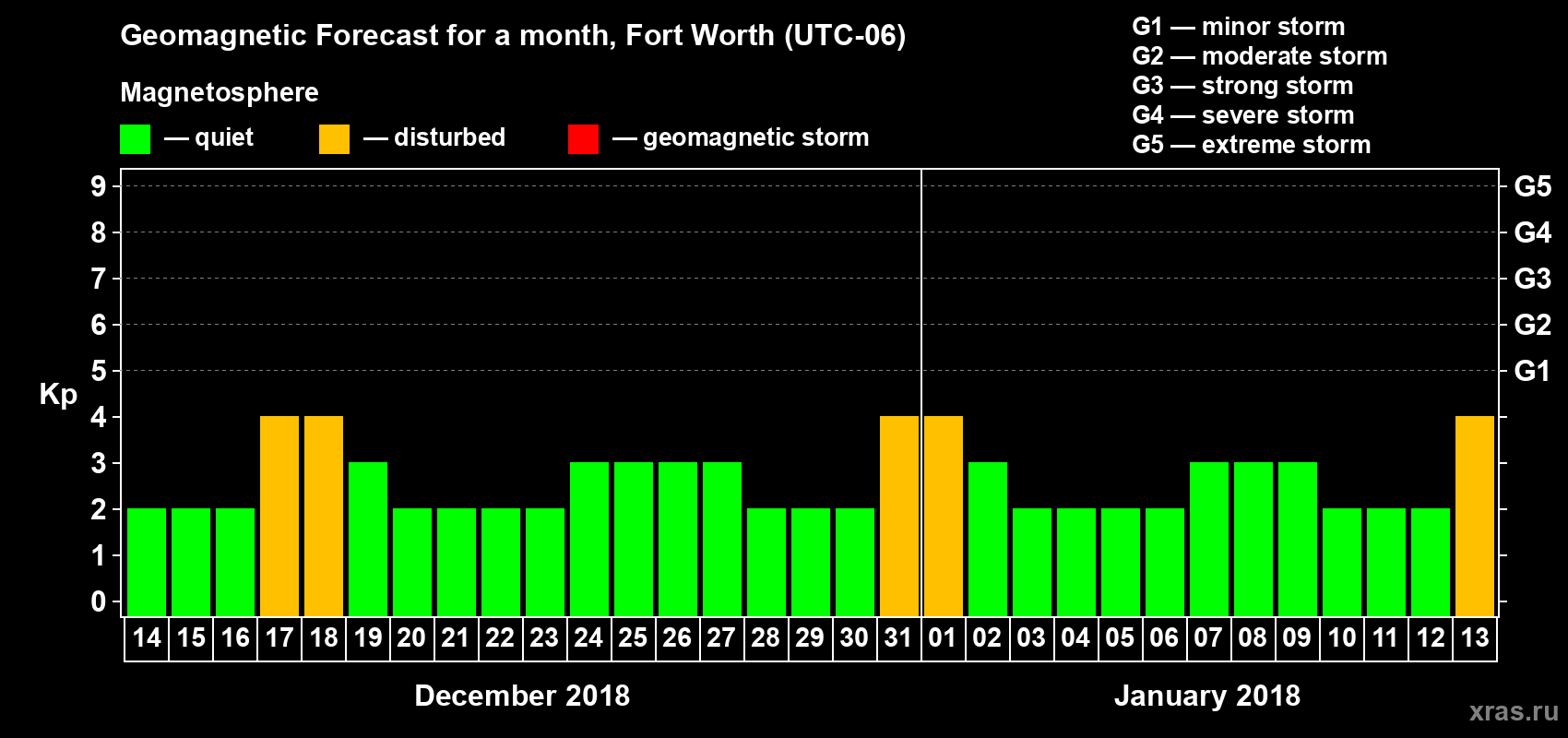Click the 'January 2018' month label

[1207, 696]
